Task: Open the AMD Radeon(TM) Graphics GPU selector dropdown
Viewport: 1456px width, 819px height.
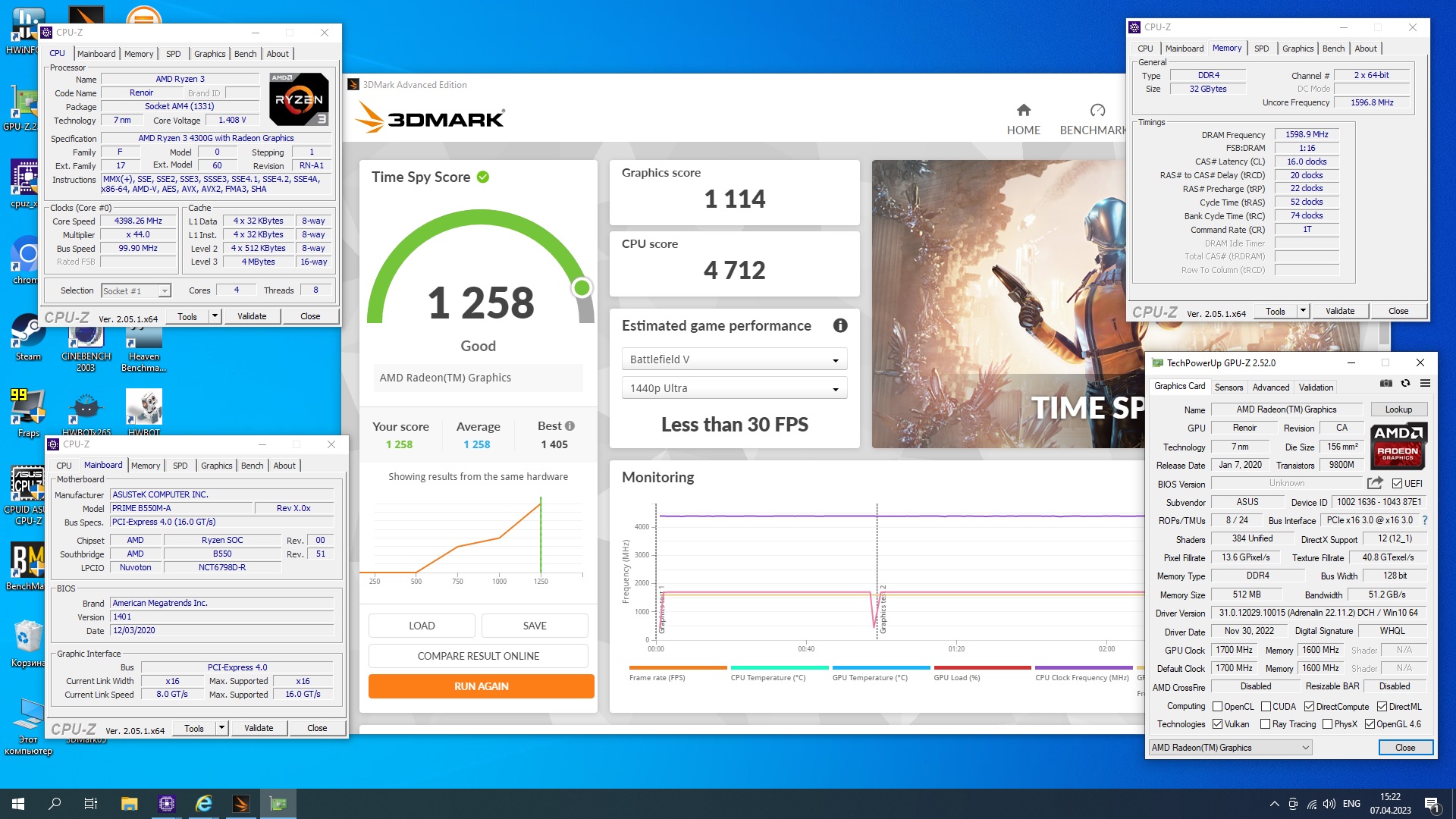Action: pos(1230,748)
